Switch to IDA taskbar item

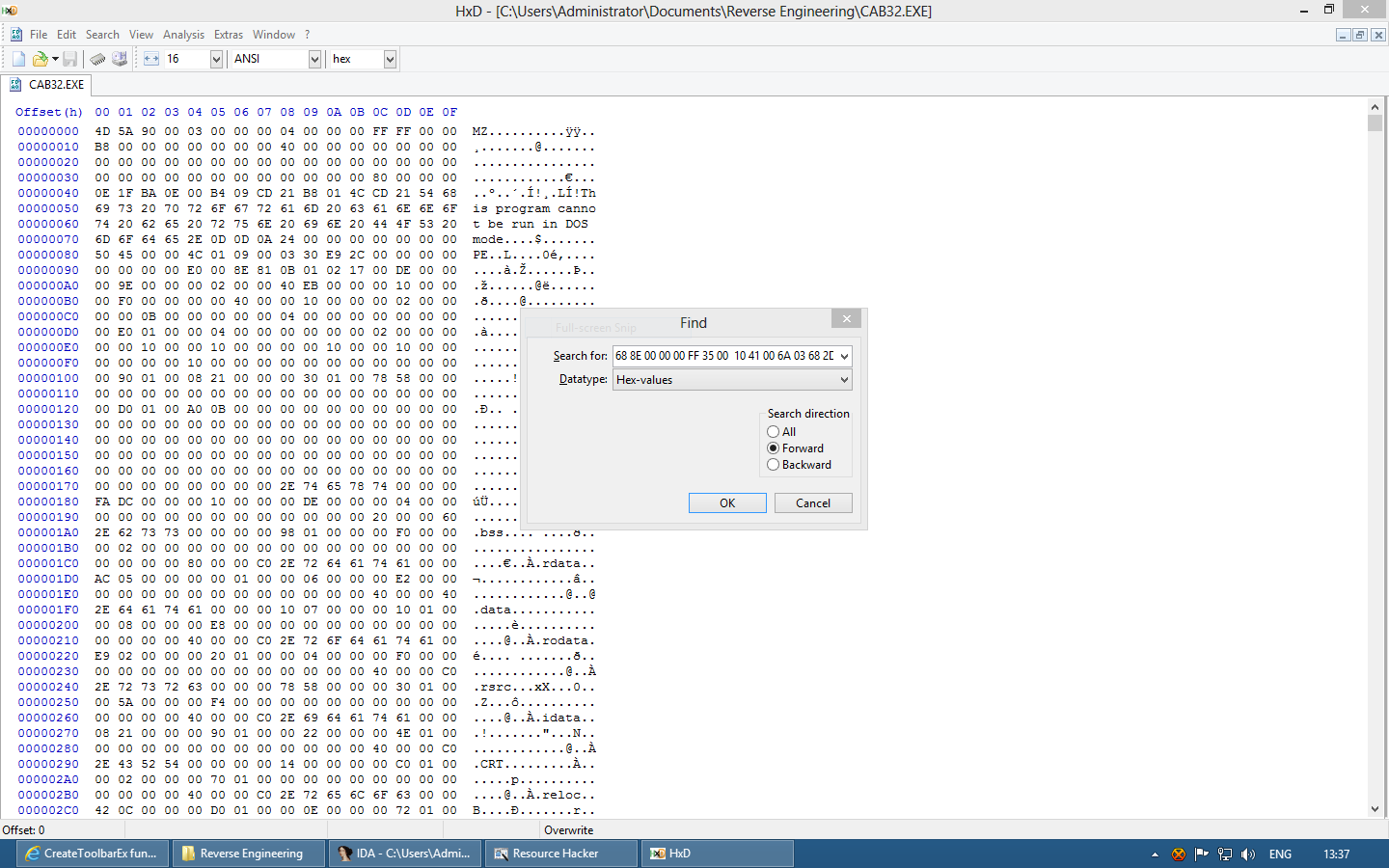405,854
